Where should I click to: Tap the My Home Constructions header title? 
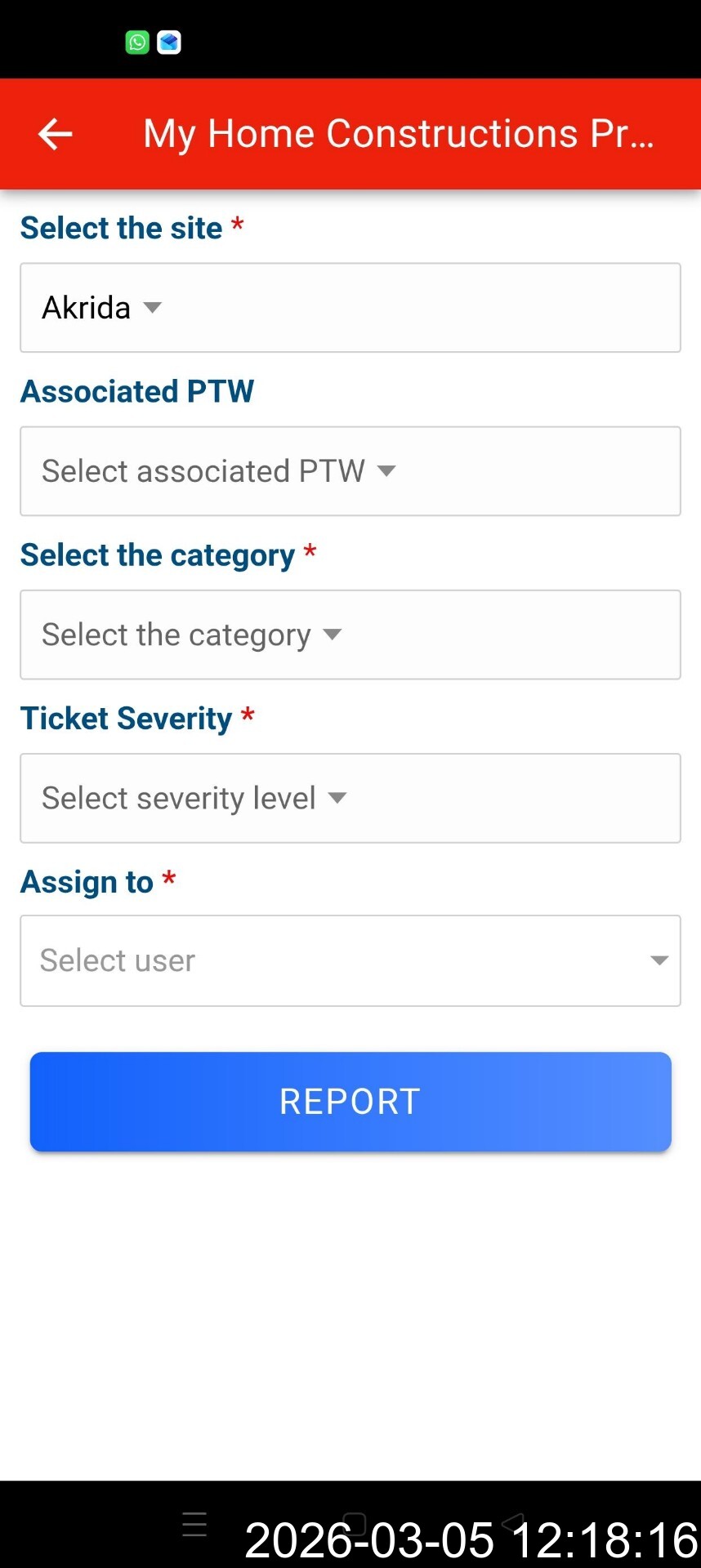[399, 134]
